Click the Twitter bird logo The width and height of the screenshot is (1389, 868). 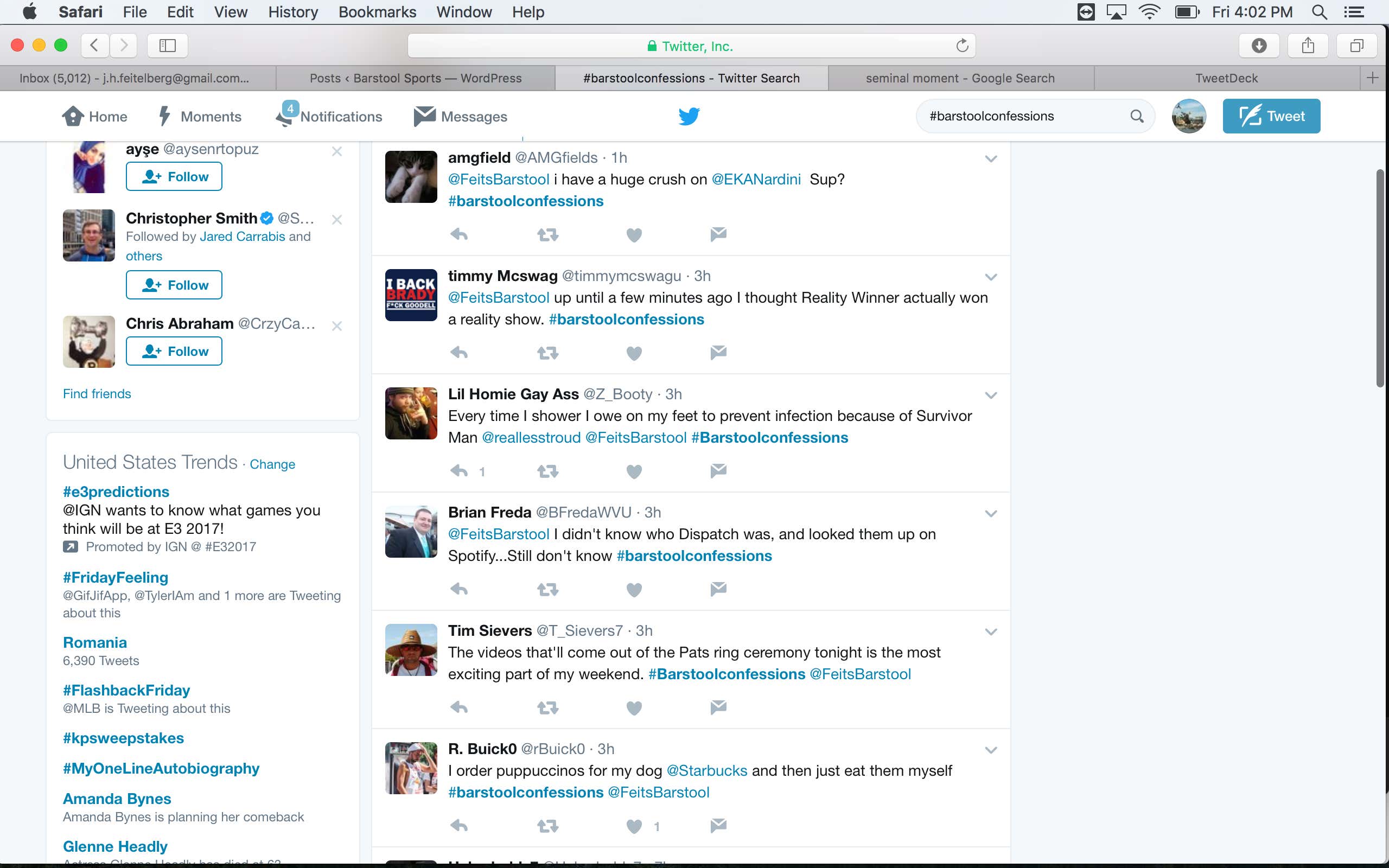689,116
